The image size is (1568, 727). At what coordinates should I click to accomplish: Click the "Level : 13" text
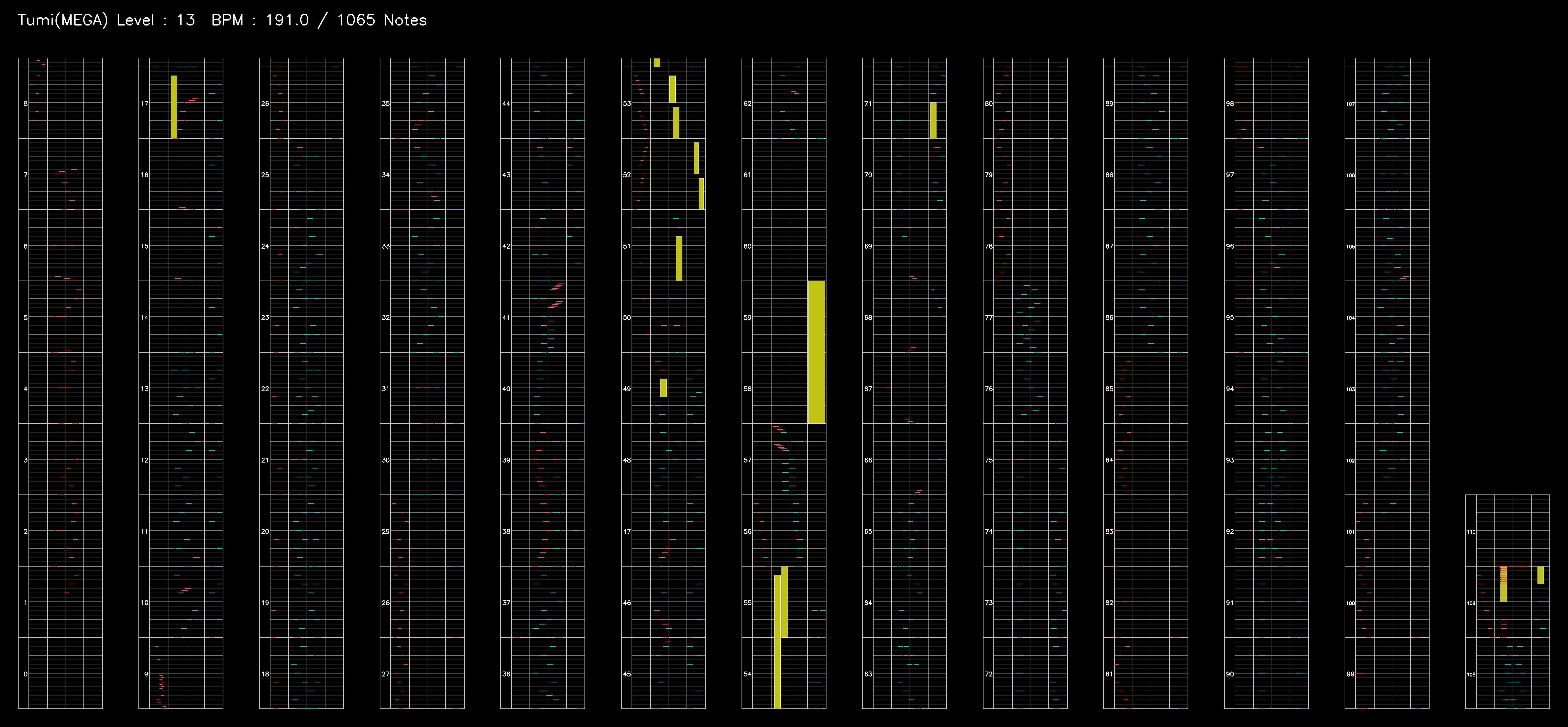[x=156, y=20]
